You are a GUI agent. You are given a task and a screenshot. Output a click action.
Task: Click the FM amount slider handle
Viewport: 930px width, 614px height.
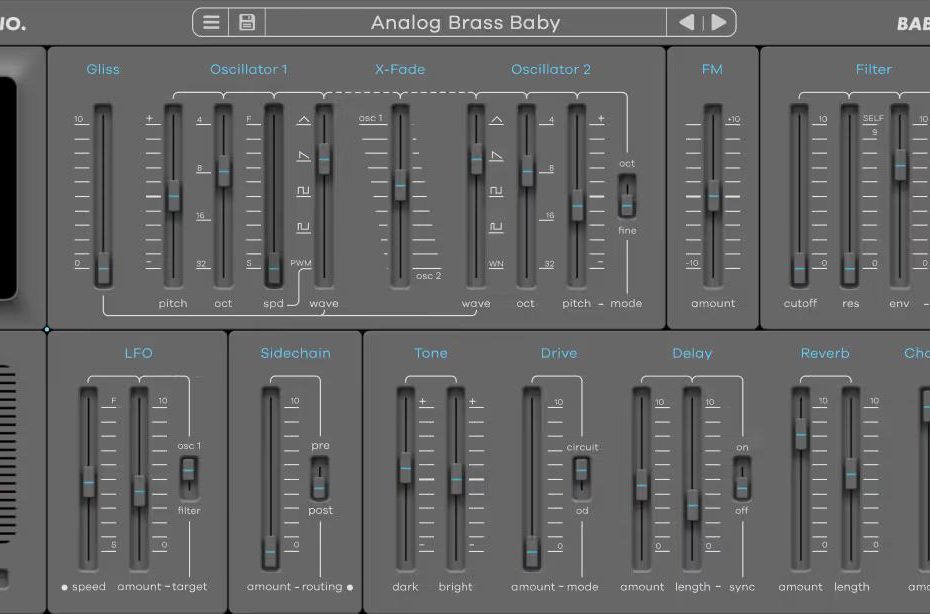pos(713,196)
